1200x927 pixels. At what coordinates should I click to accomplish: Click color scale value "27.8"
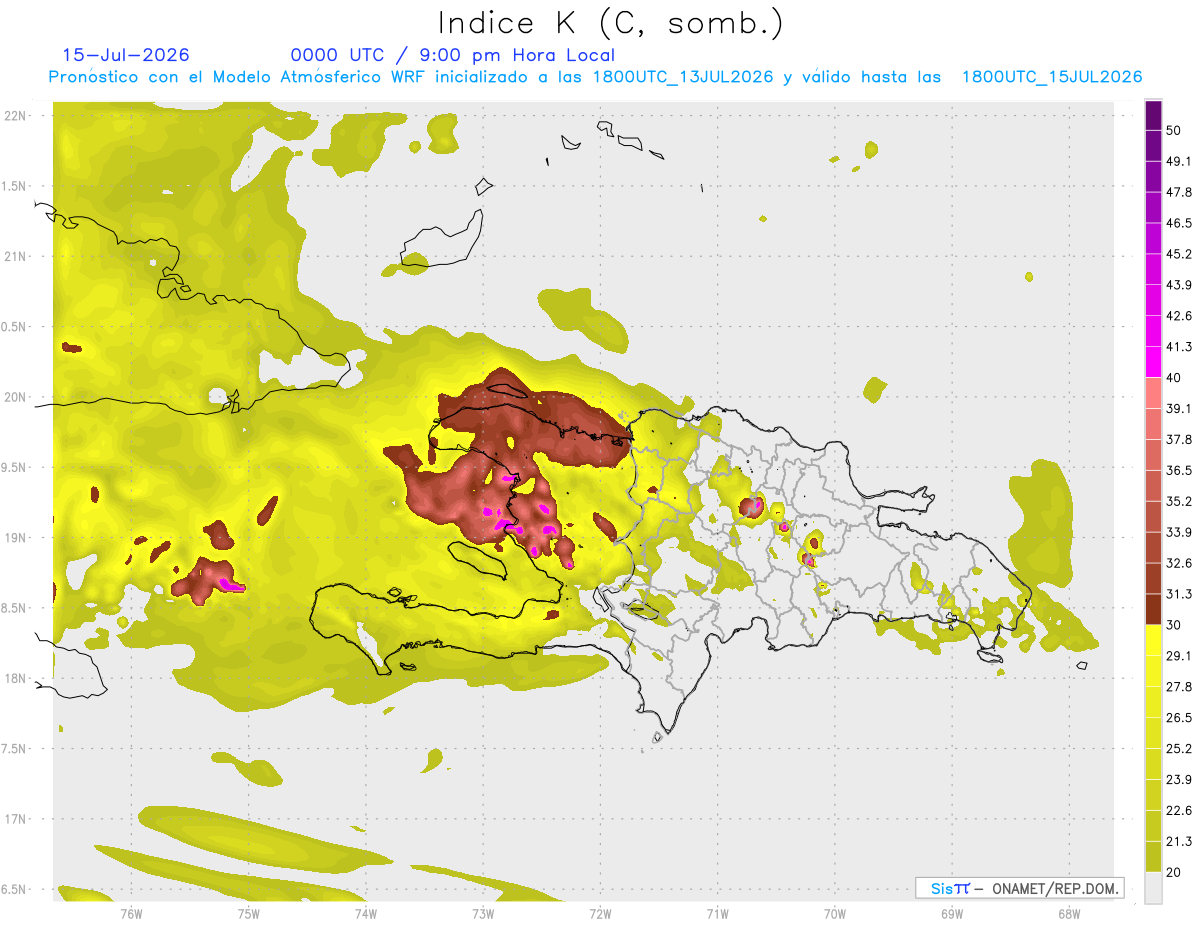(x=1179, y=687)
